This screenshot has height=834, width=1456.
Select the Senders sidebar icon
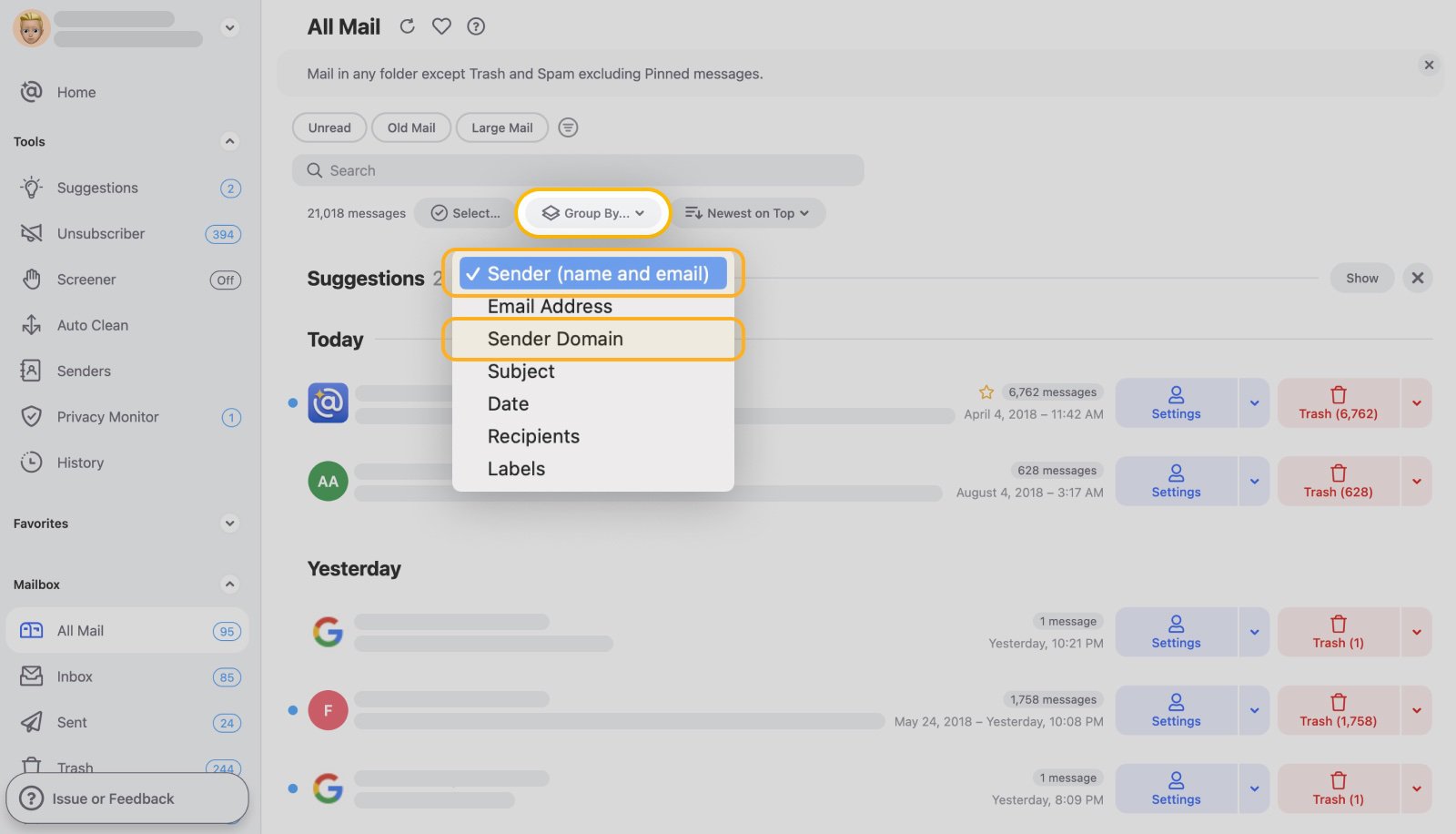pyautogui.click(x=31, y=371)
